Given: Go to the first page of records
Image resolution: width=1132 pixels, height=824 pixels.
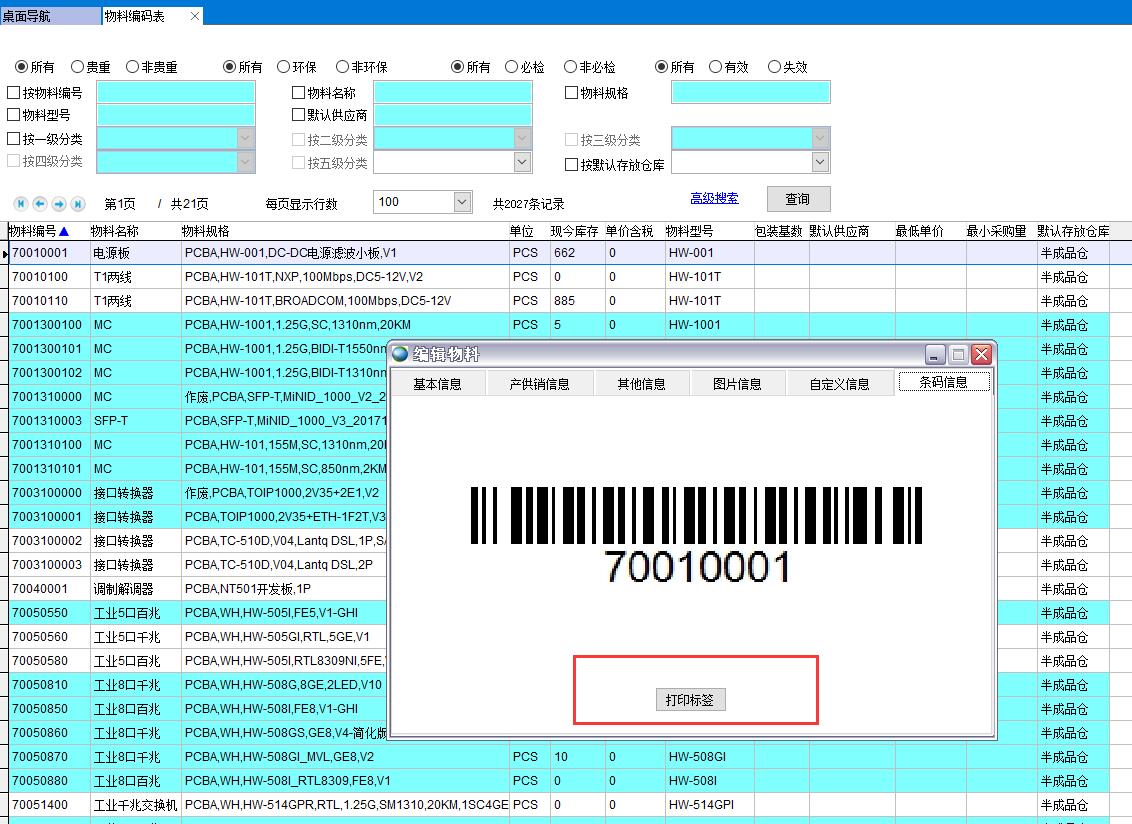Looking at the screenshot, I should point(19,204).
